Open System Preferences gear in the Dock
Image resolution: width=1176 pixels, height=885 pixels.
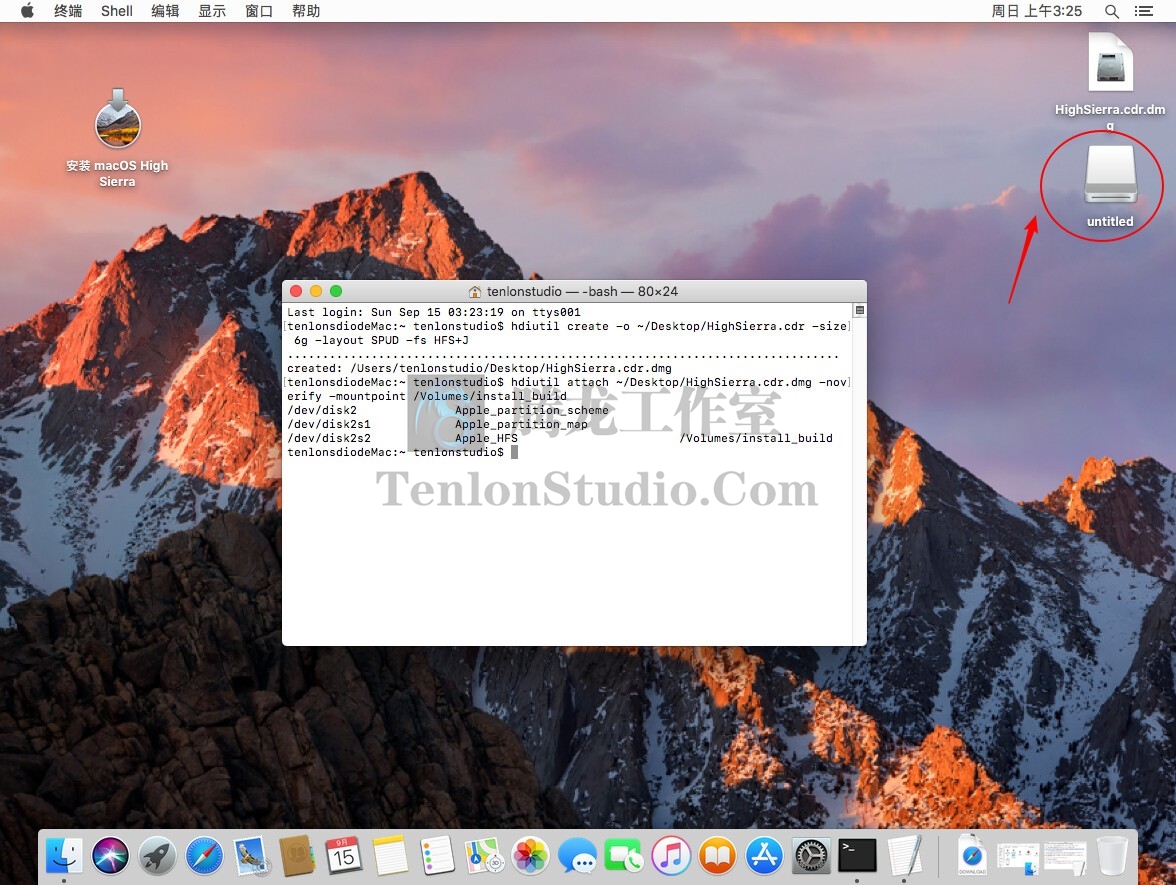click(811, 856)
